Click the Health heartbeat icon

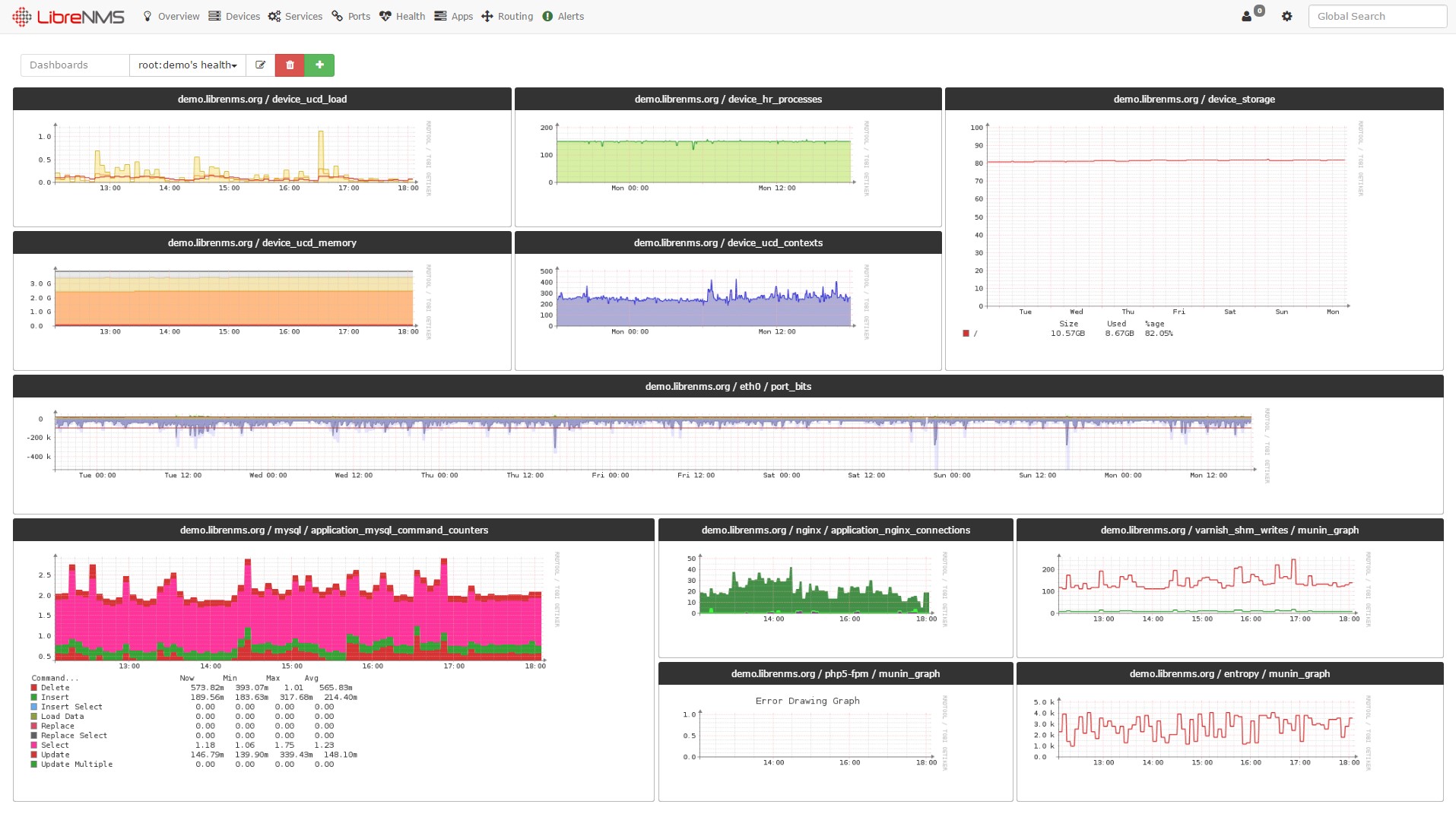[385, 17]
